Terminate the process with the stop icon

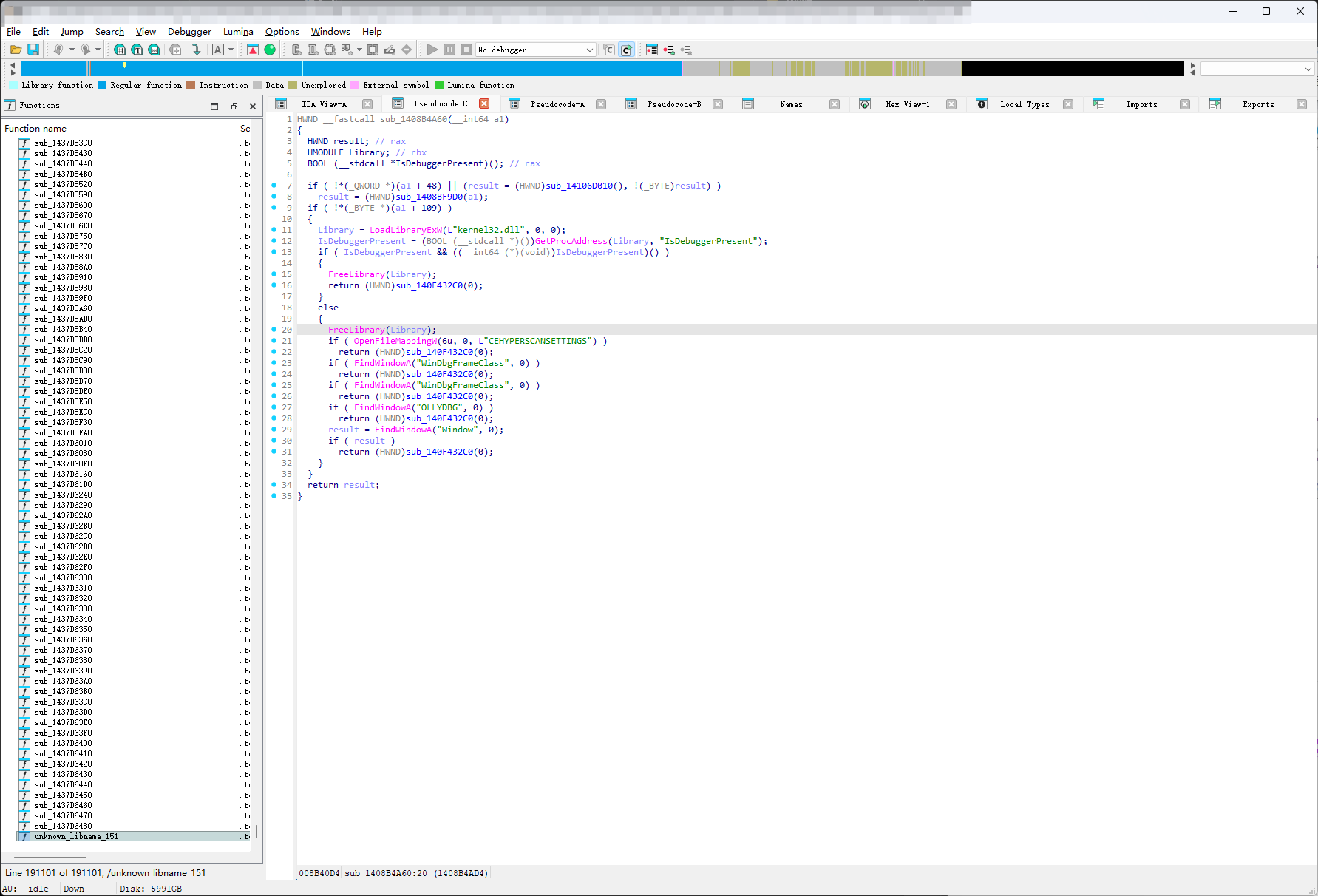point(466,50)
